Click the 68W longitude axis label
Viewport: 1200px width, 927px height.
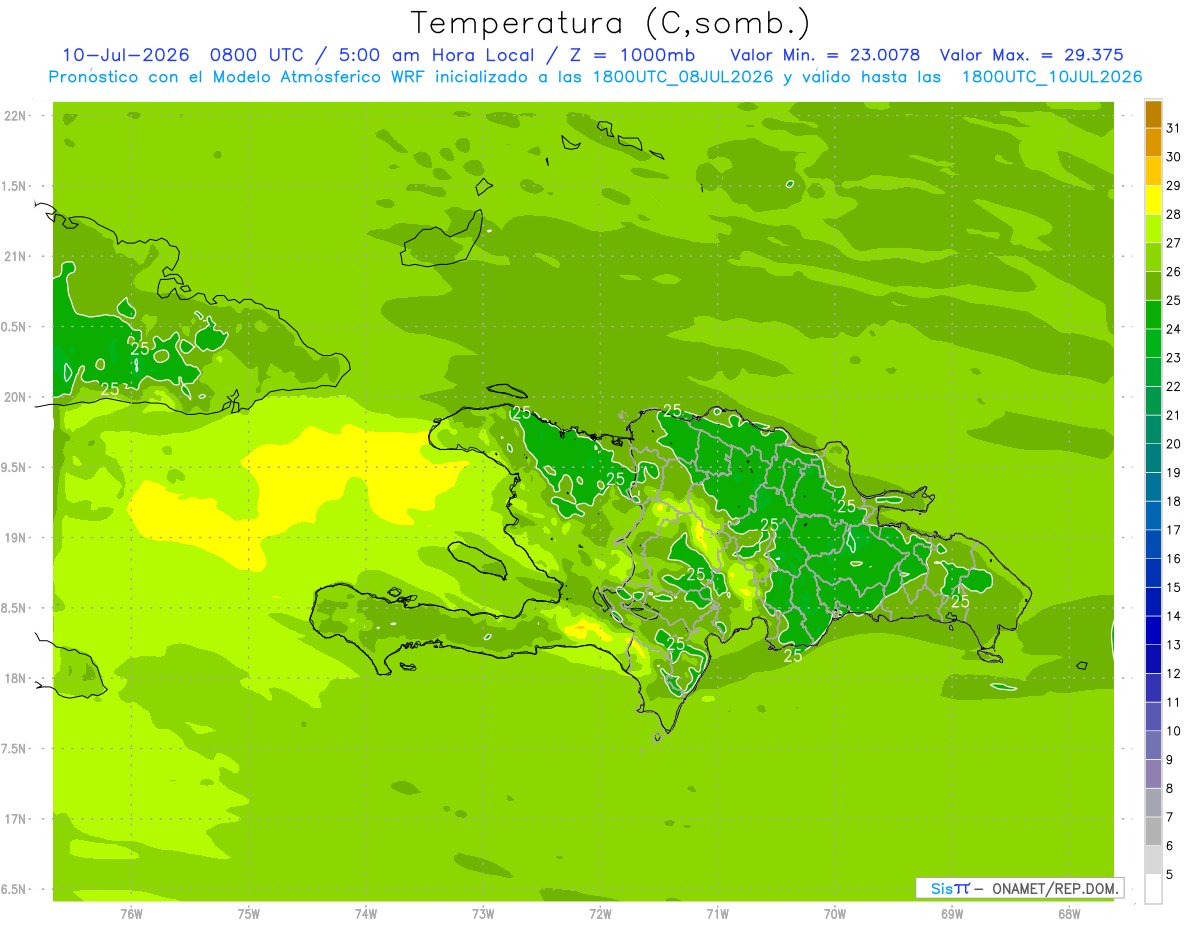tap(1069, 914)
